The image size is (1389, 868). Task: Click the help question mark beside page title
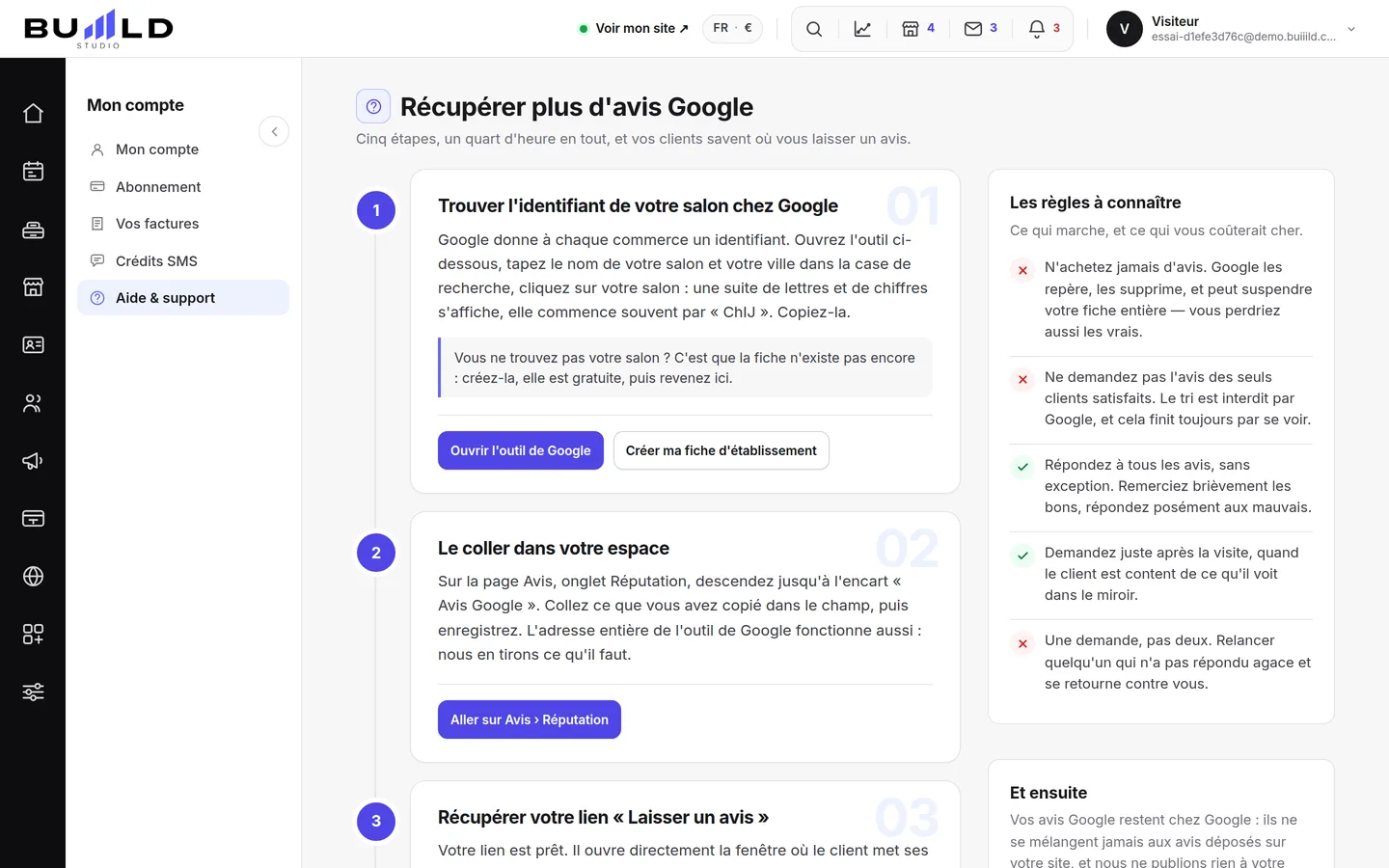373,106
